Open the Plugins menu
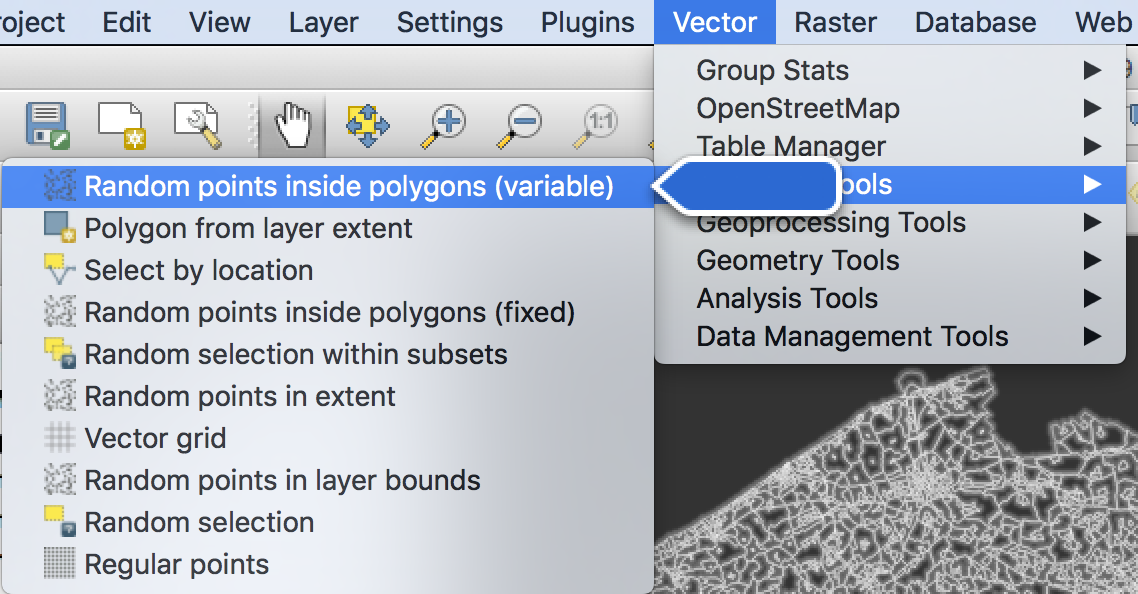This screenshot has width=1138, height=594. 588,23
